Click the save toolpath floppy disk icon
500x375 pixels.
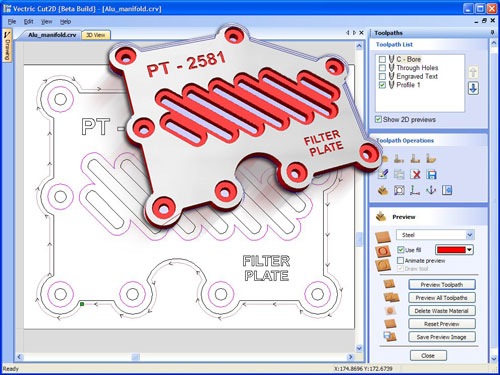tap(431, 174)
